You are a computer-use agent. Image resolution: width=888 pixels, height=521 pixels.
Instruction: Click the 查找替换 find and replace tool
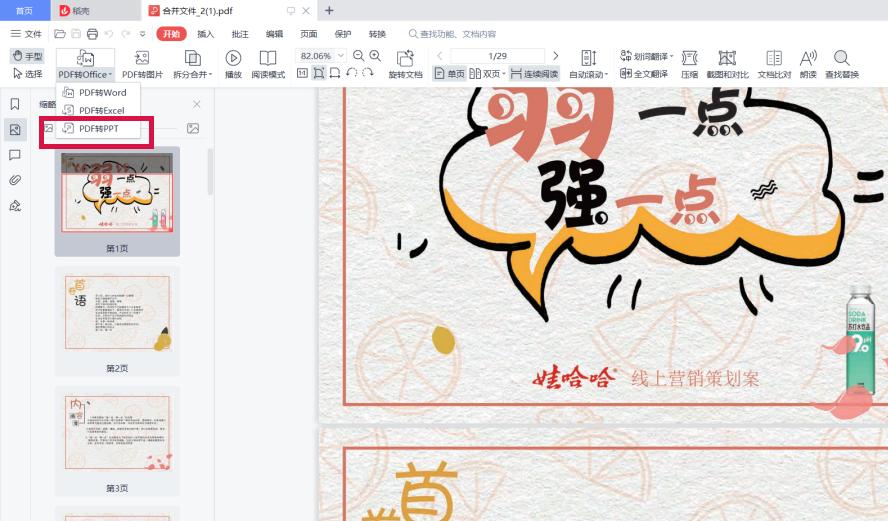click(x=842, y=64)
